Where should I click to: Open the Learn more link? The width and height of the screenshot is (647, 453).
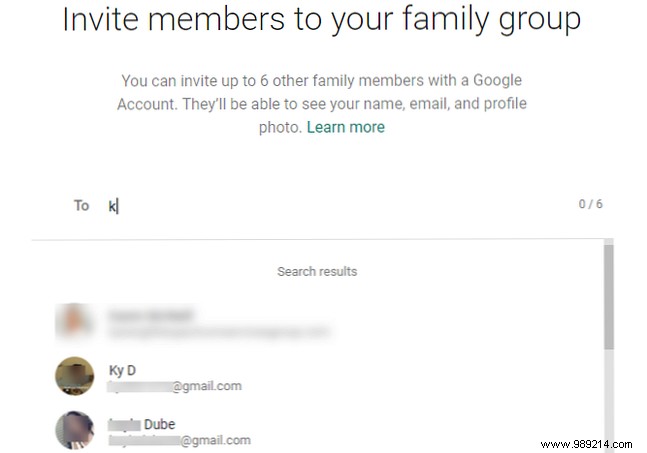345,127
